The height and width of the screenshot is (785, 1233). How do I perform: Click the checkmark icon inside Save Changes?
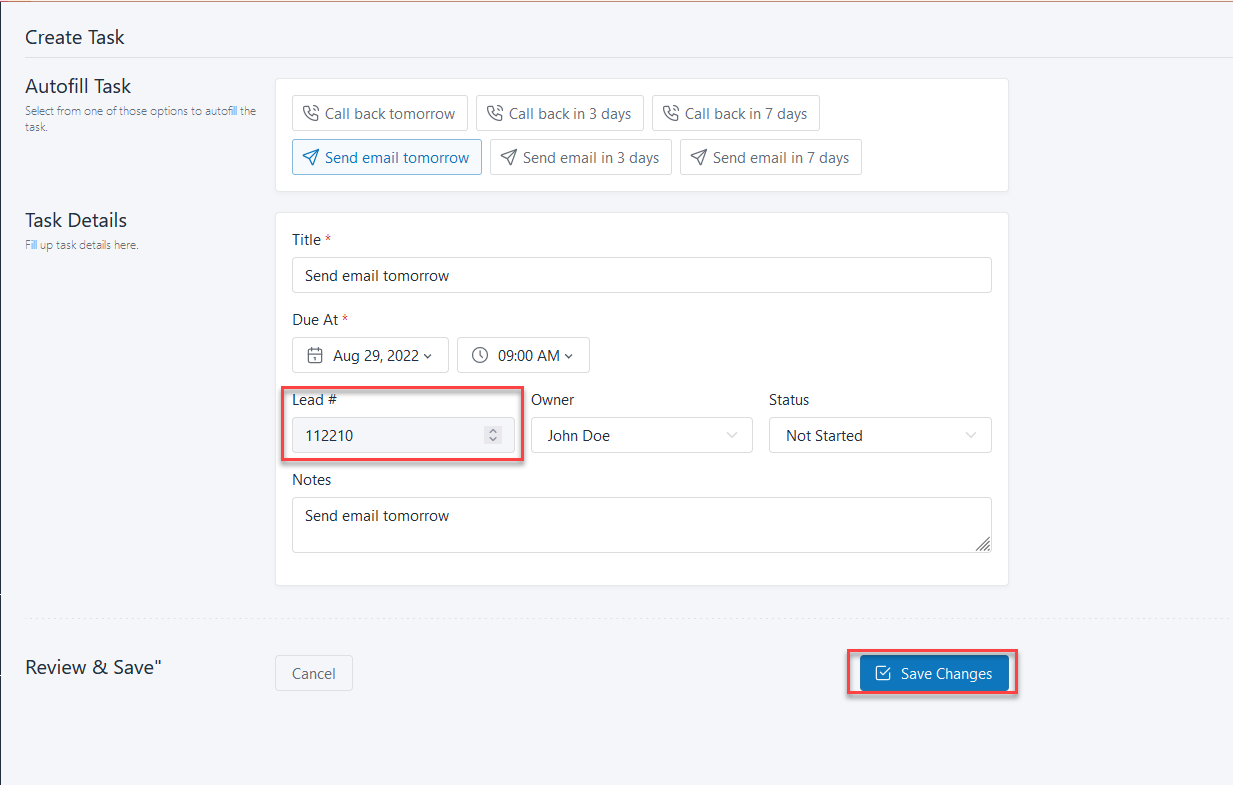pyautogui.click(x=881, y=673)
